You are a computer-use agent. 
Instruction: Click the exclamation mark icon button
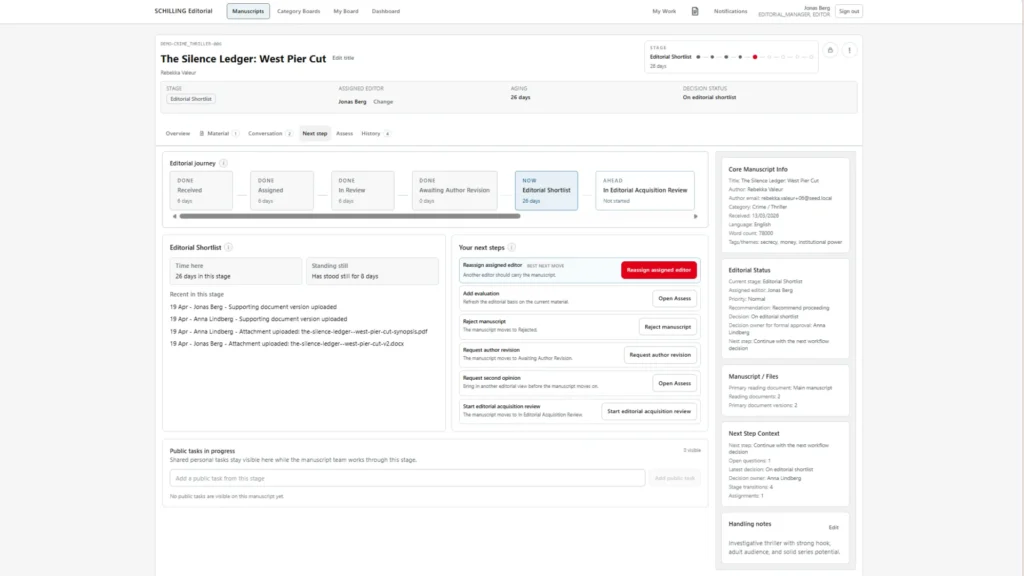point(849,50)
